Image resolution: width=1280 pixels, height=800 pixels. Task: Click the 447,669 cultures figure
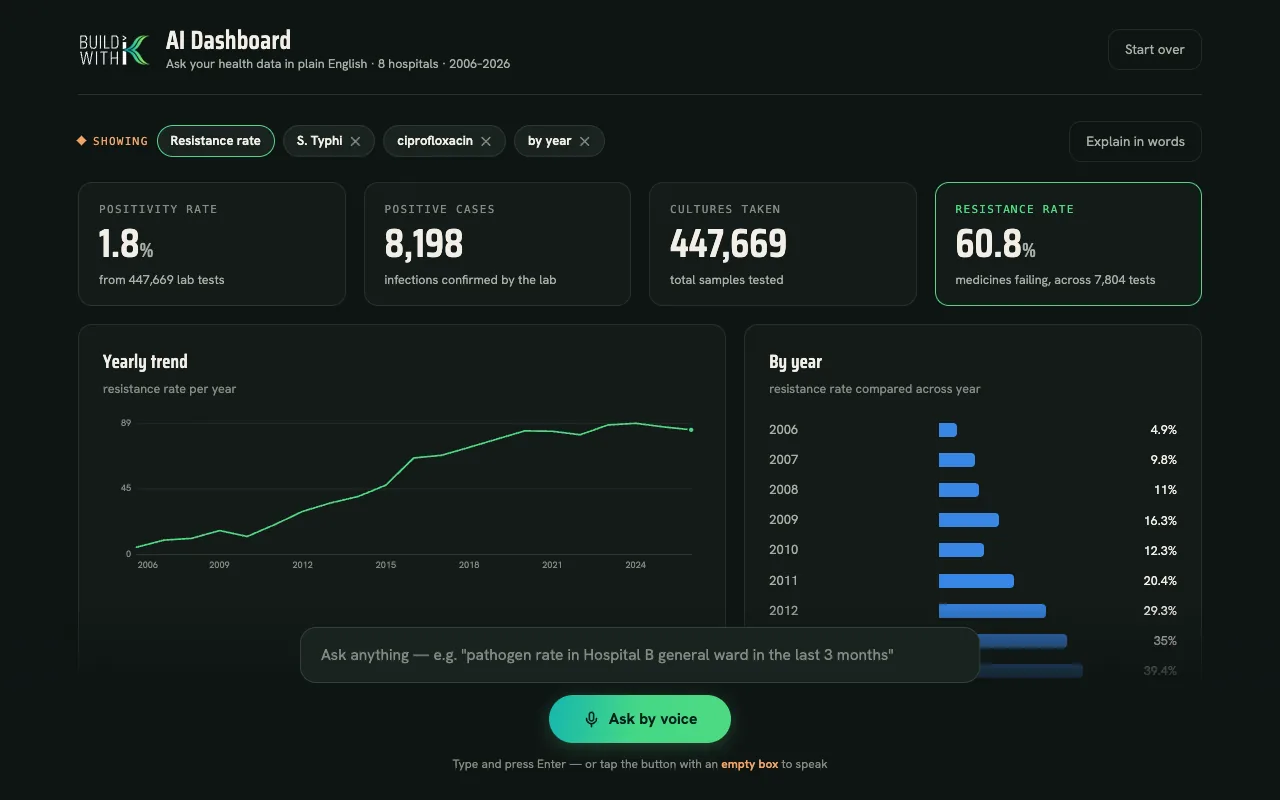728,244
